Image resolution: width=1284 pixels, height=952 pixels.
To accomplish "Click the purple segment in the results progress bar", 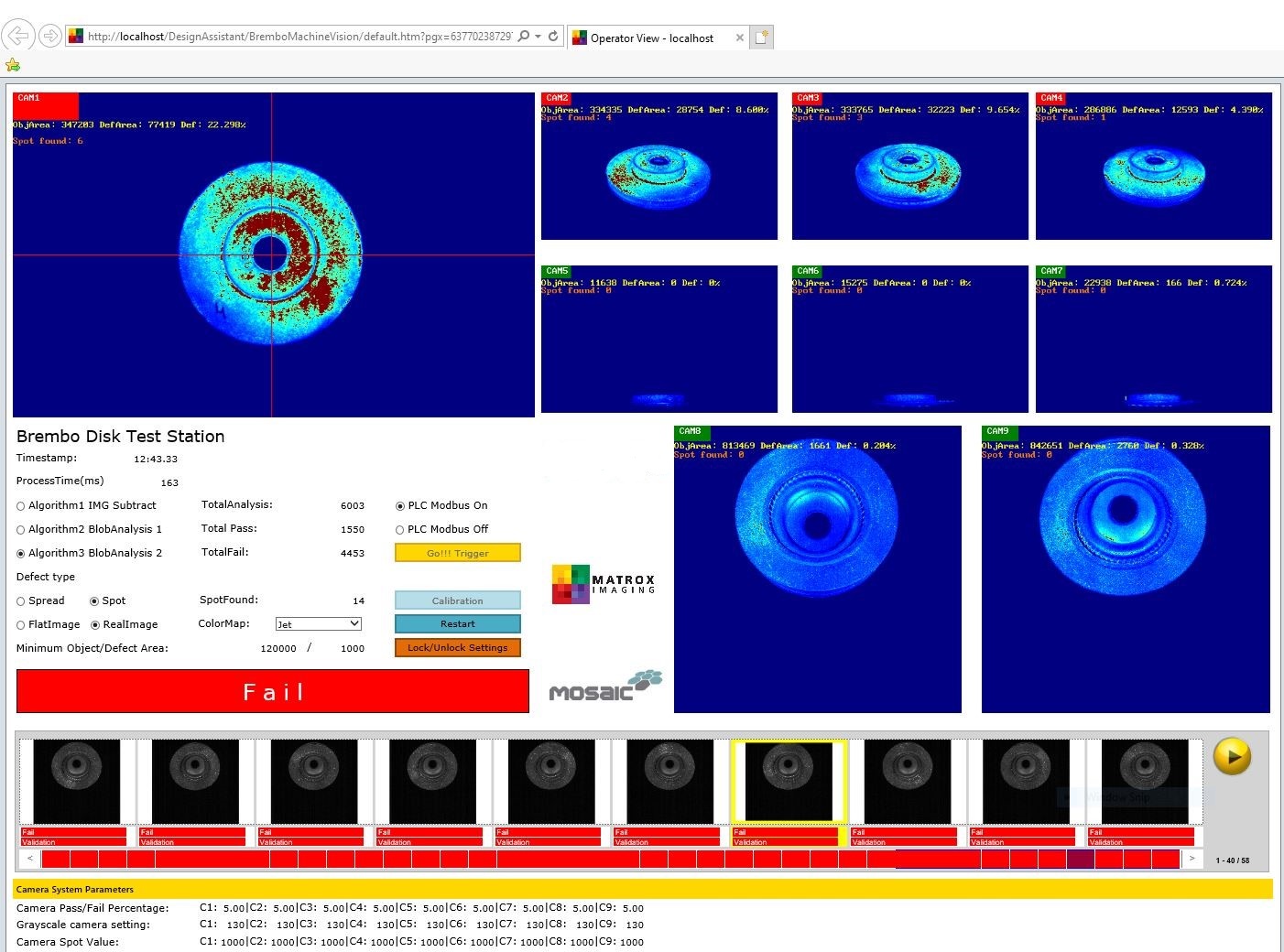I will 1081,860.
